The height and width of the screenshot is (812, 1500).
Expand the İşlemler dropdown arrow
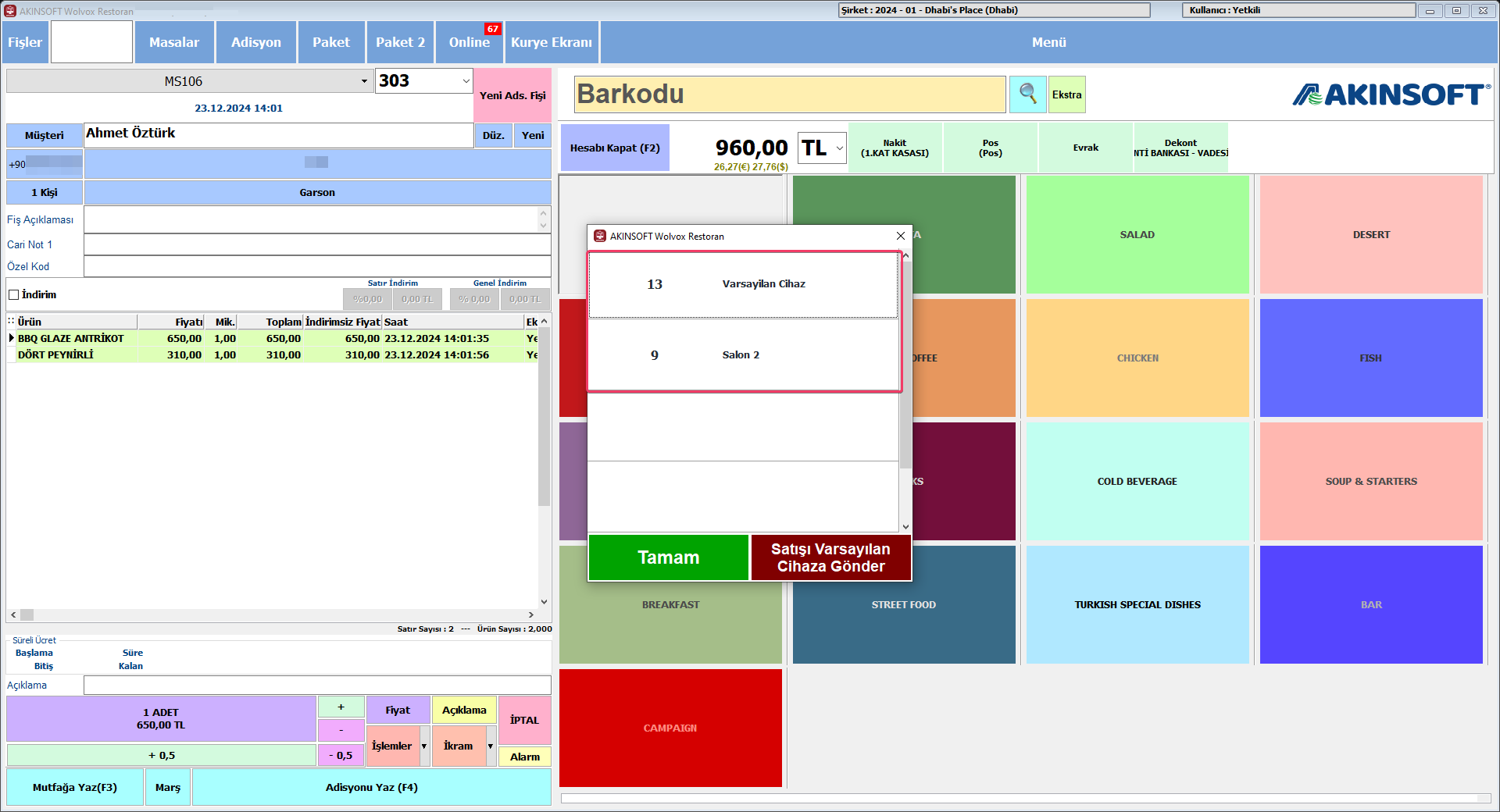point(424,746)
